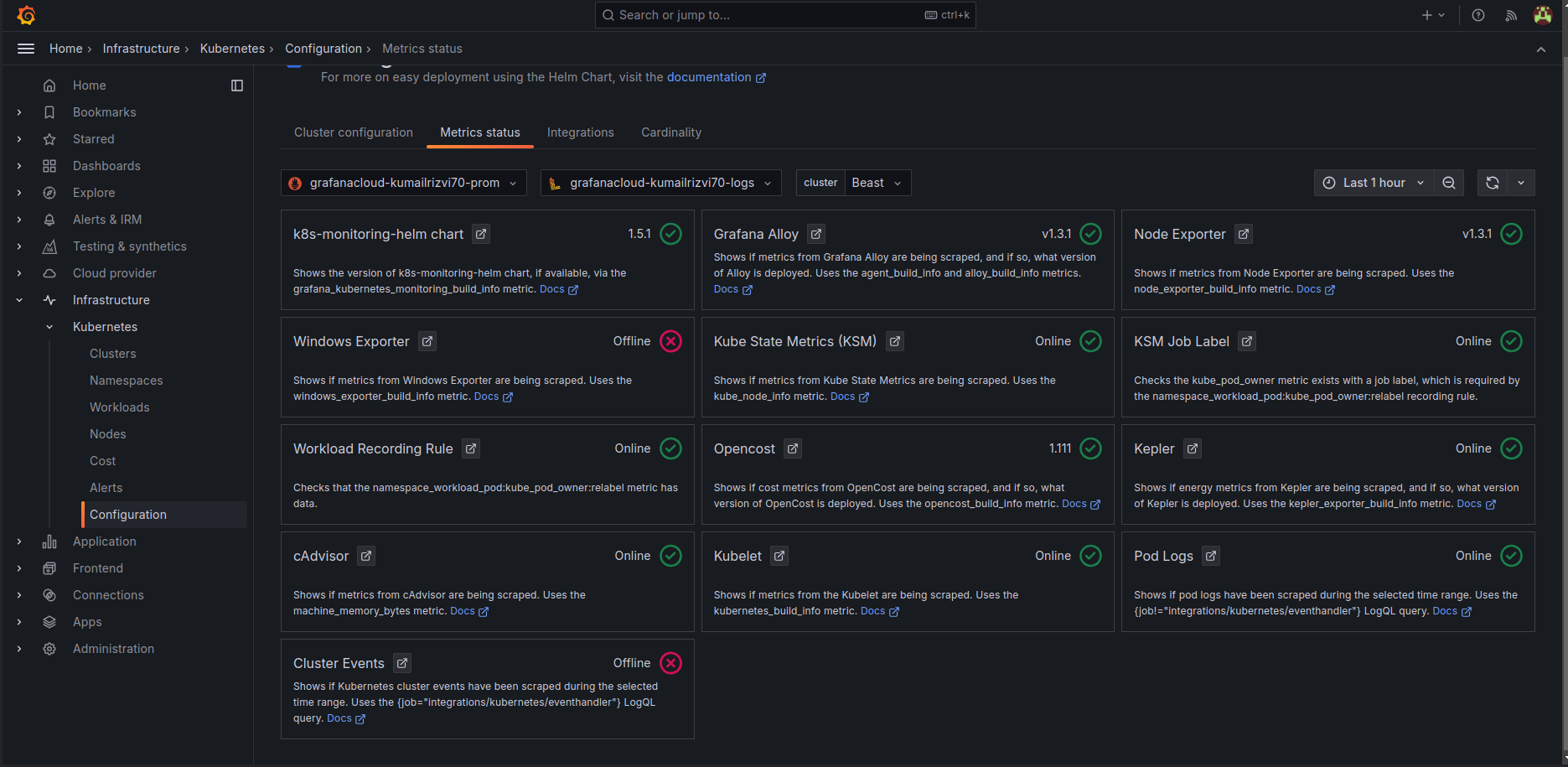1568x767 pixels.
Task: Dock or undock the sidebar menu icon
Action: pos(237,86)
